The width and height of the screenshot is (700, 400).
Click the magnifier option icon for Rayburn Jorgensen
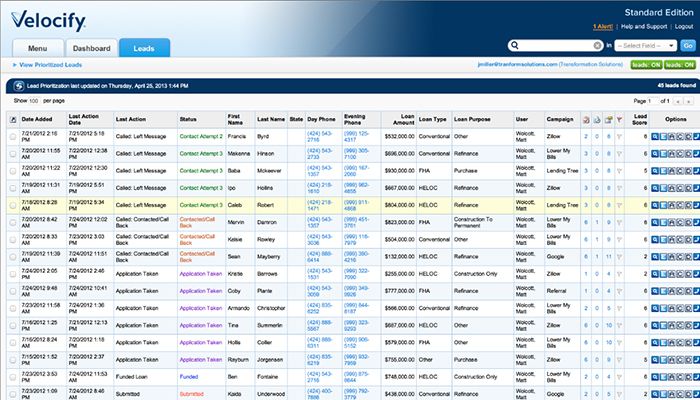[655, 360]
